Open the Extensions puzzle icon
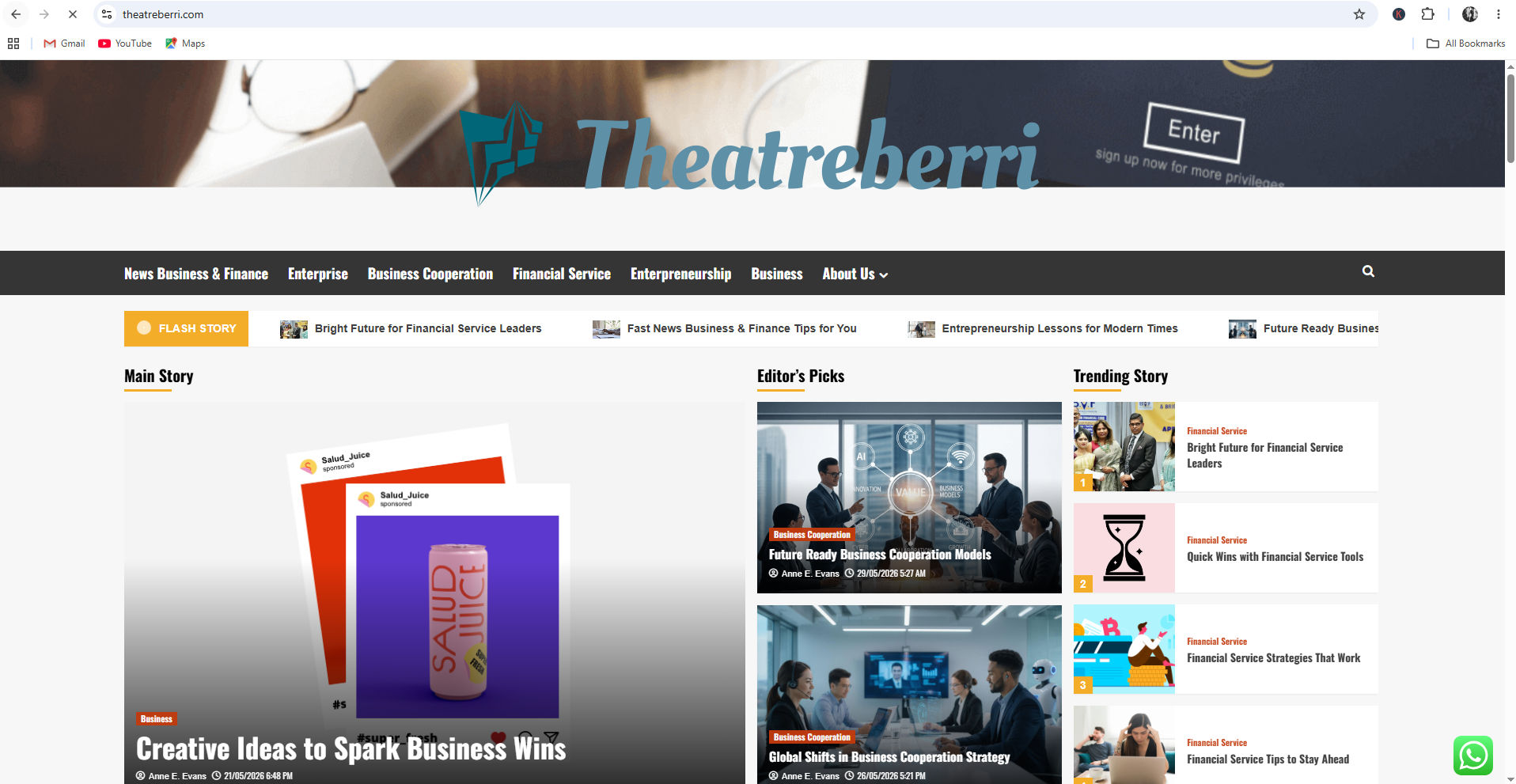This screenshot has width=1516, height=784. 1428,14
